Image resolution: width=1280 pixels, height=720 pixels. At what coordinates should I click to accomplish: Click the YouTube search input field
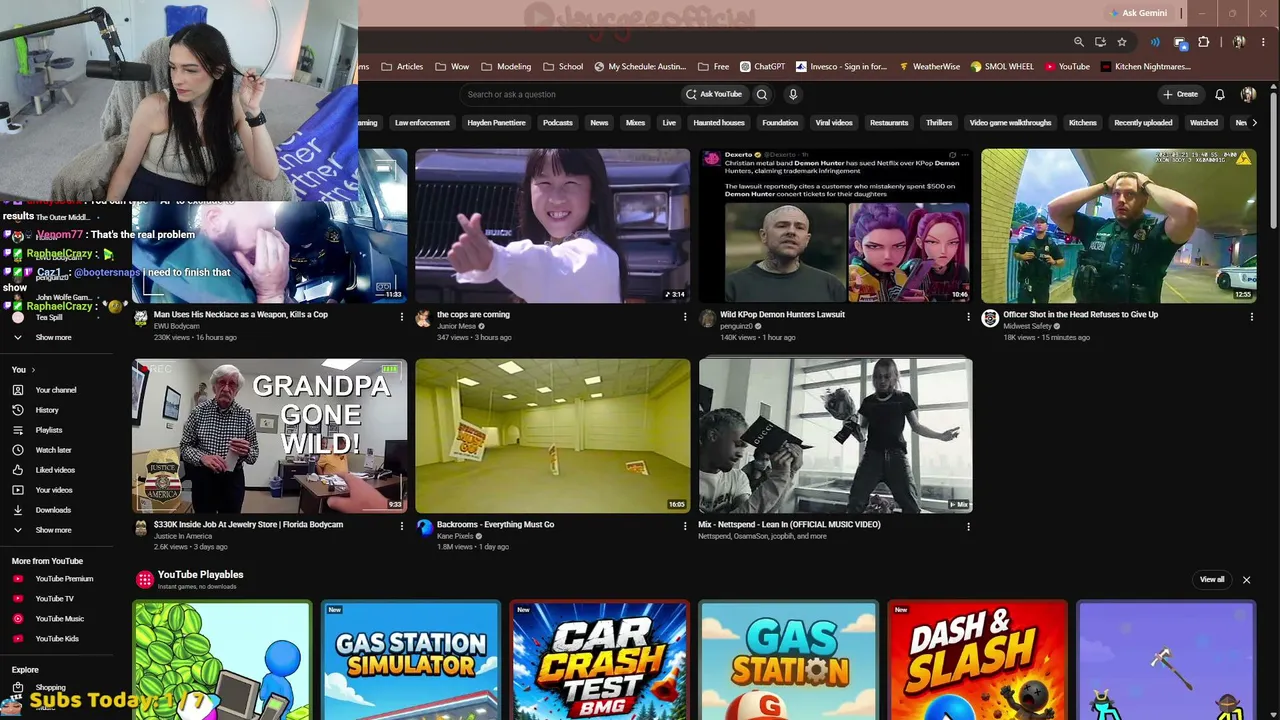click(x=570, y=94)
